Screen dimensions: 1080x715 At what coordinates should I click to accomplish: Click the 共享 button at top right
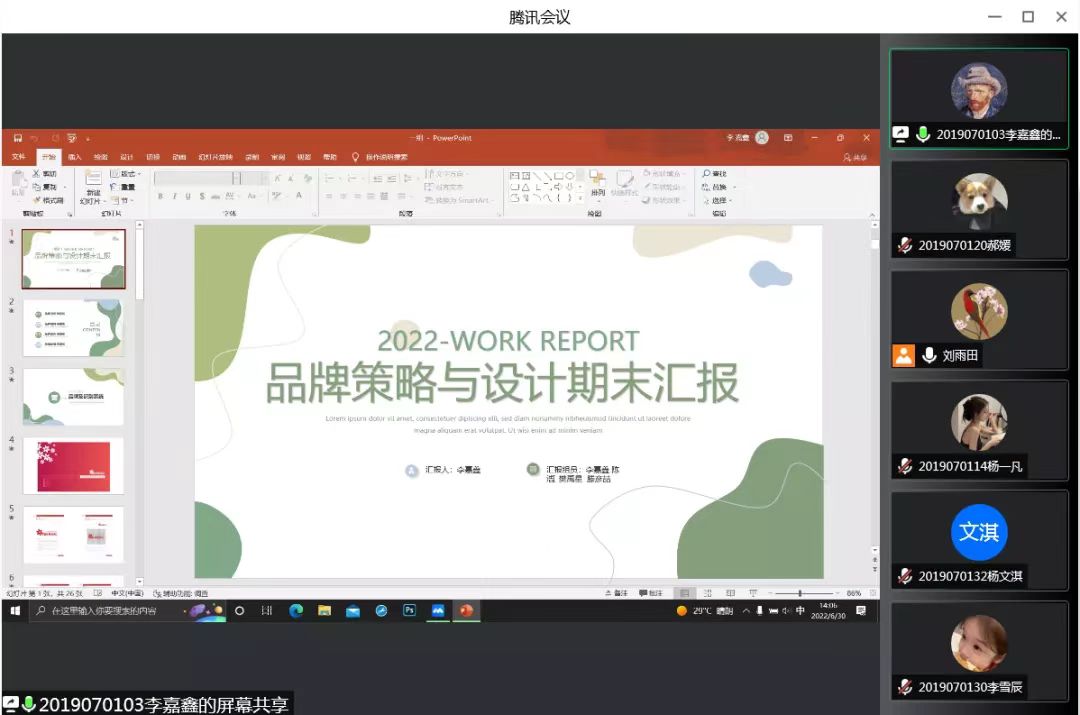click(856, 157)
